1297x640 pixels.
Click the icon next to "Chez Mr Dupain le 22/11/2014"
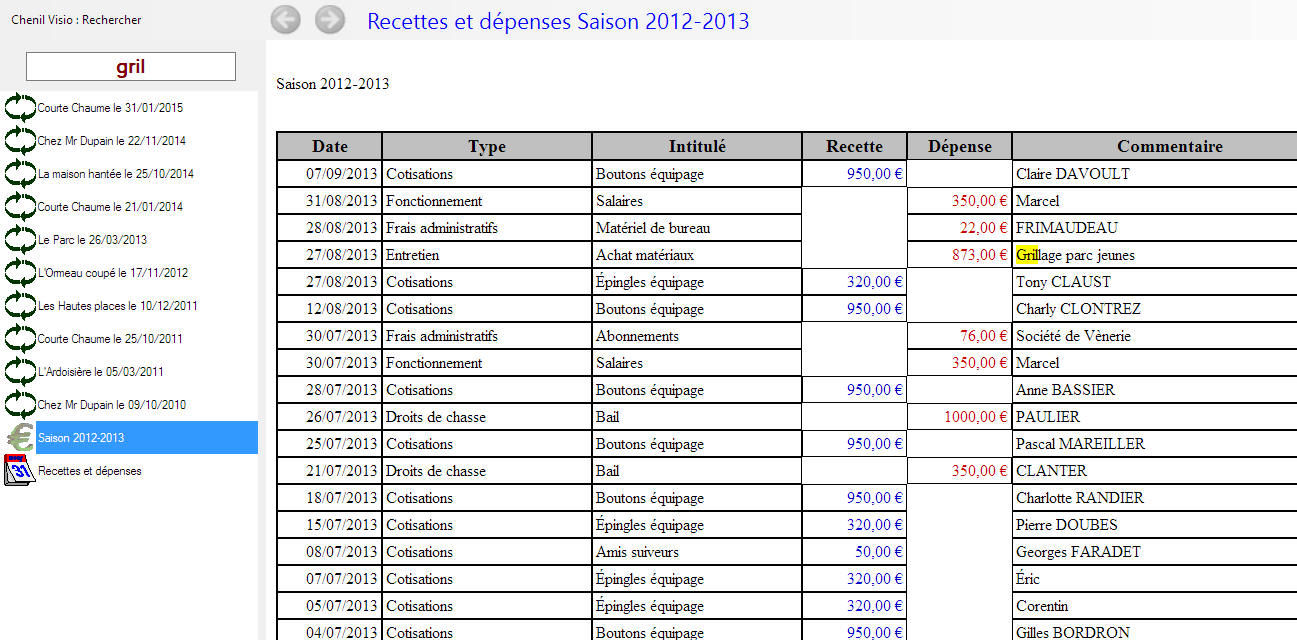coord(21,140)
